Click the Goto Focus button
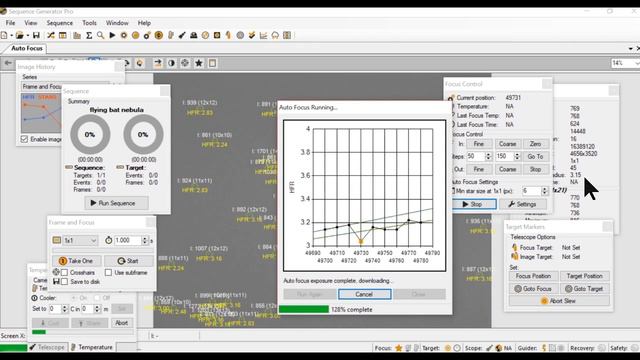 533,289
